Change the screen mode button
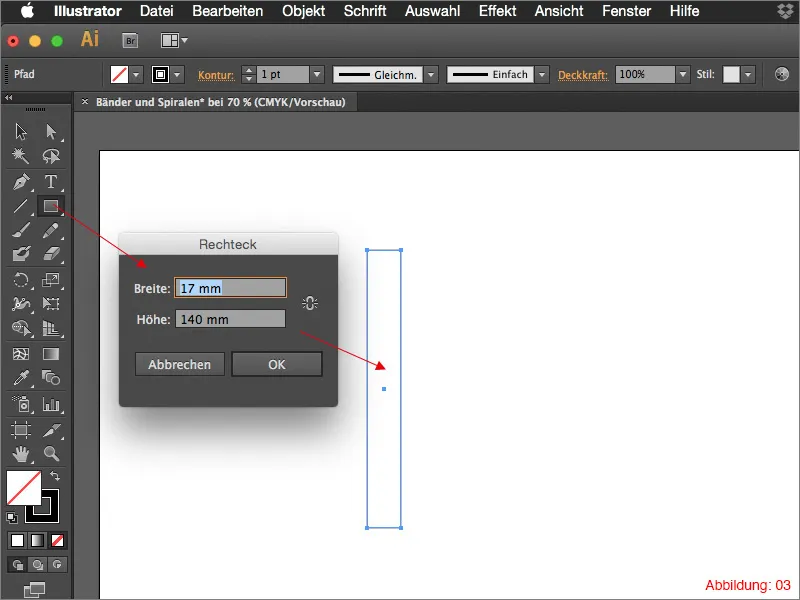Image resolution: width=800 pixels, height=600 pixels. click(x=35, y=589)
